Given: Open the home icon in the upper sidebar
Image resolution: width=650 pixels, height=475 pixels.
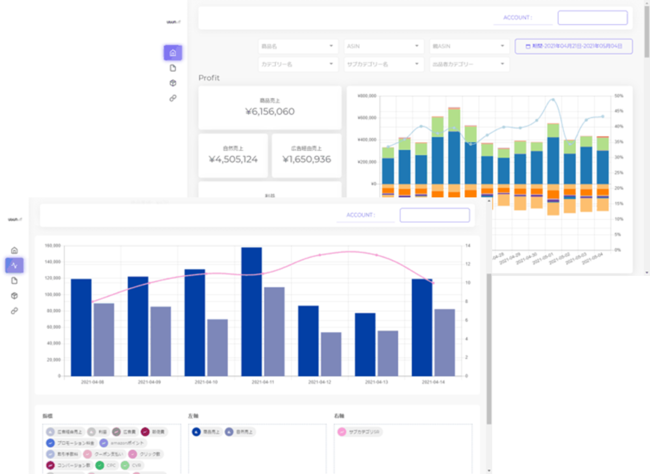Looking at the screenshot, I should click(173, 53).
